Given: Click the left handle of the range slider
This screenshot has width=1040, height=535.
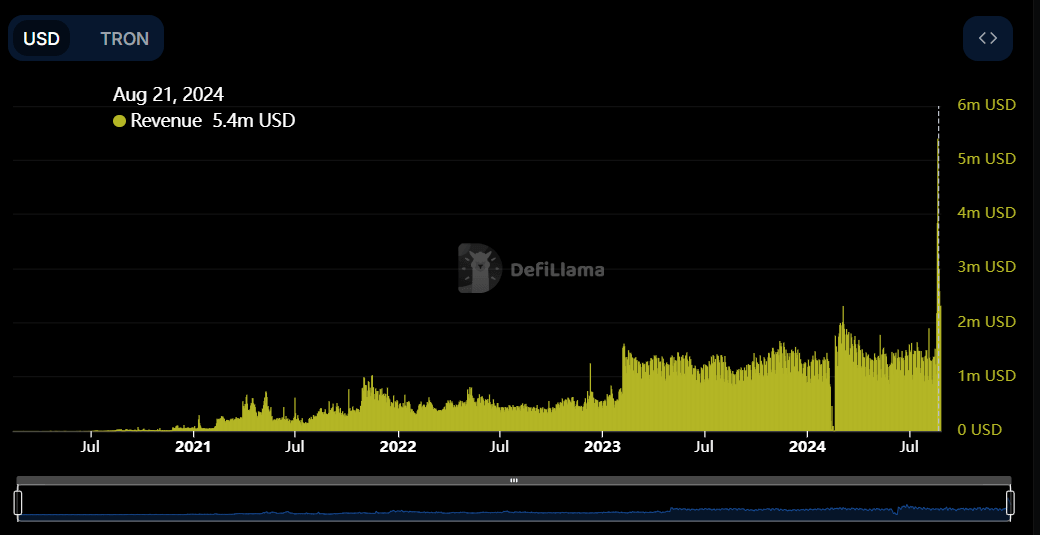Looking at the screenshot, I should (18, 503).
